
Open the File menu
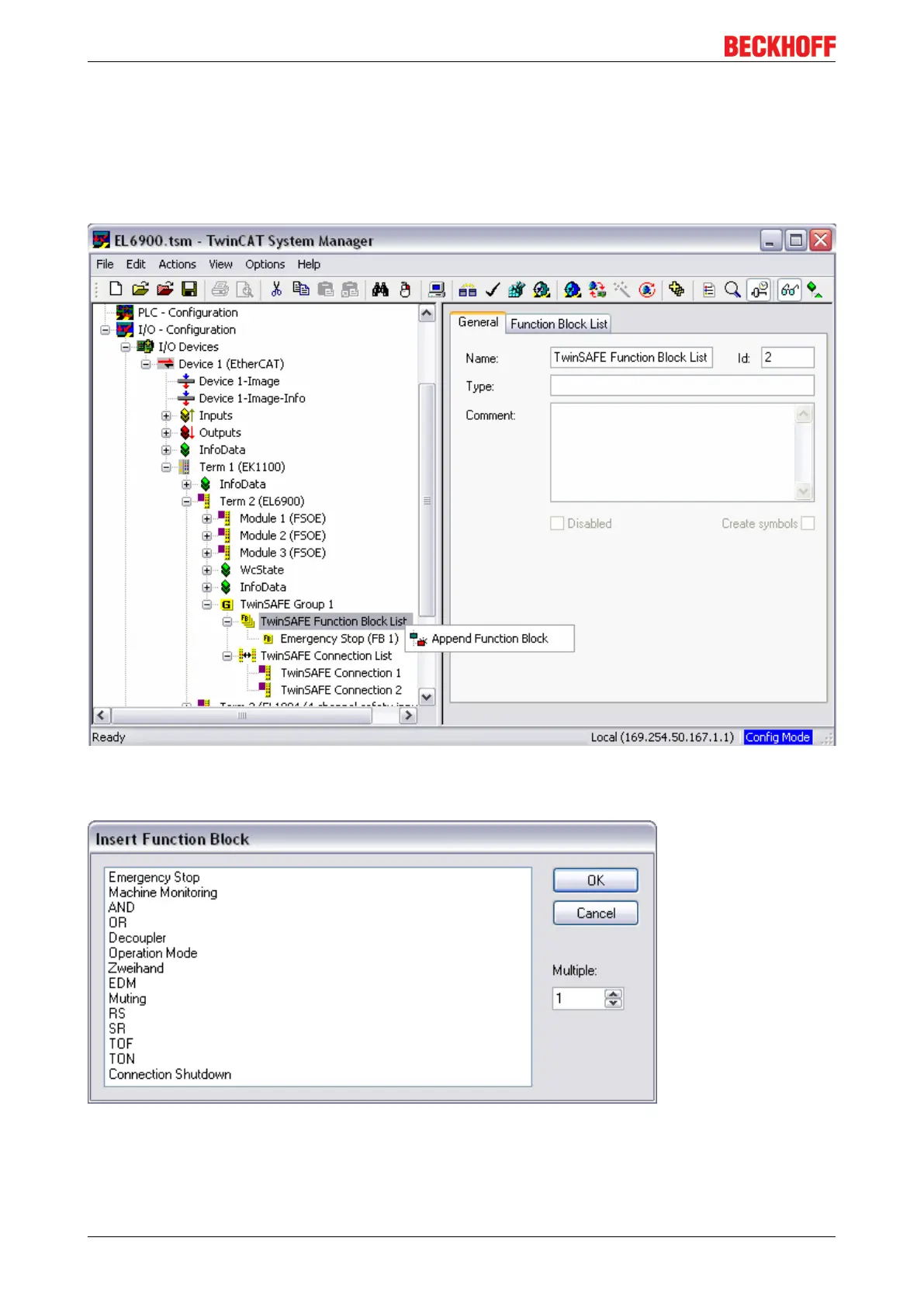click(105, 264)
